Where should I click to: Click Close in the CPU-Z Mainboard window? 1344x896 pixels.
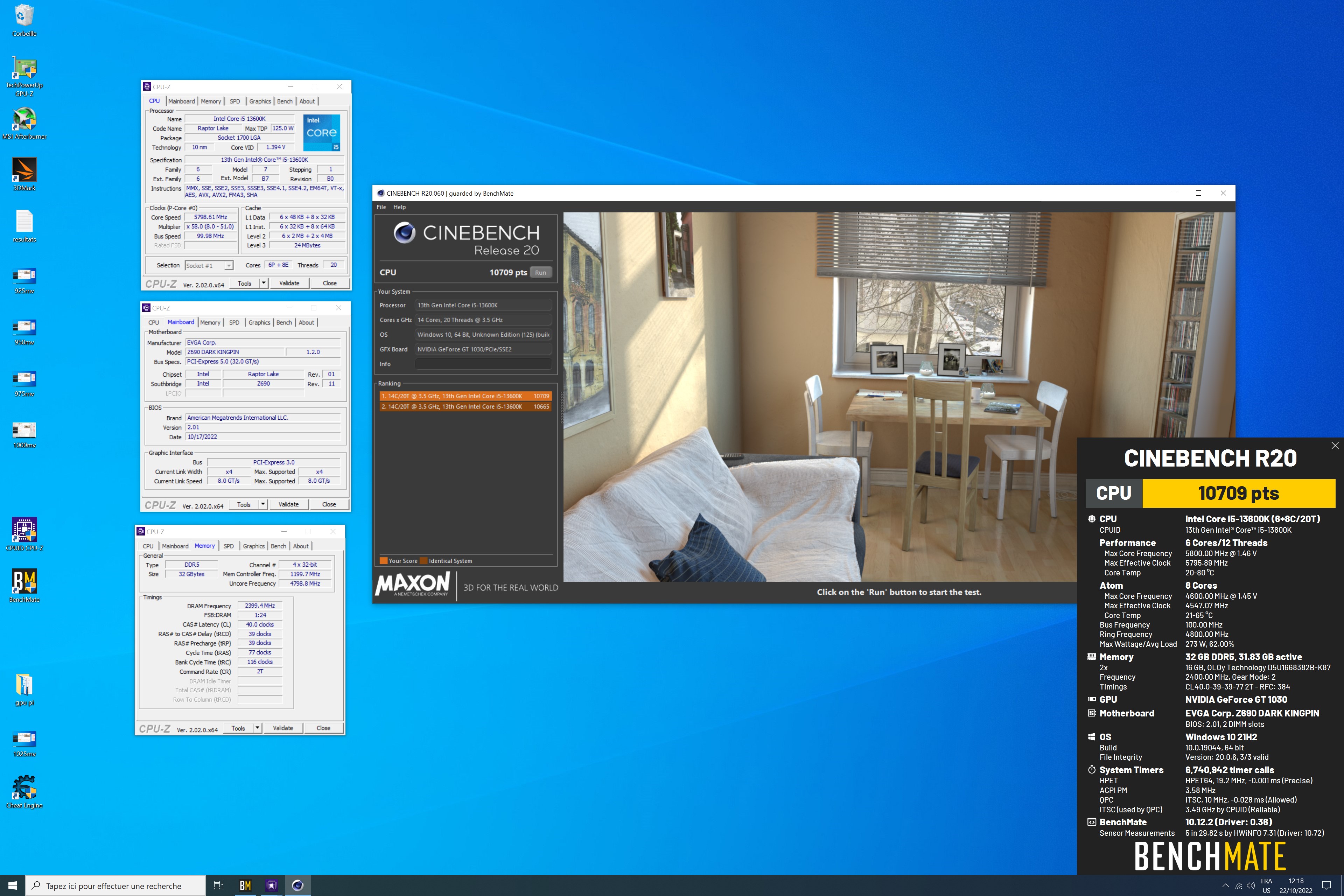click(x=329, y=504)
